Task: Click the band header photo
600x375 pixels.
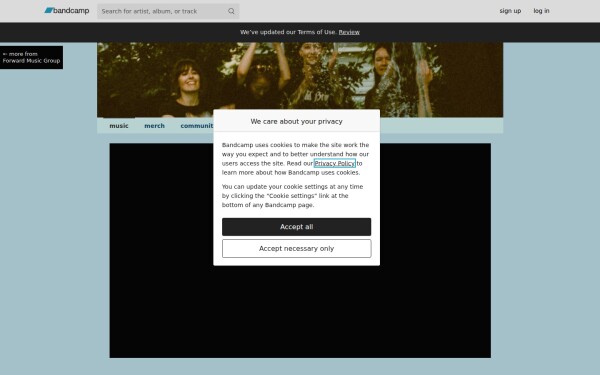Action: pos(300,80)
